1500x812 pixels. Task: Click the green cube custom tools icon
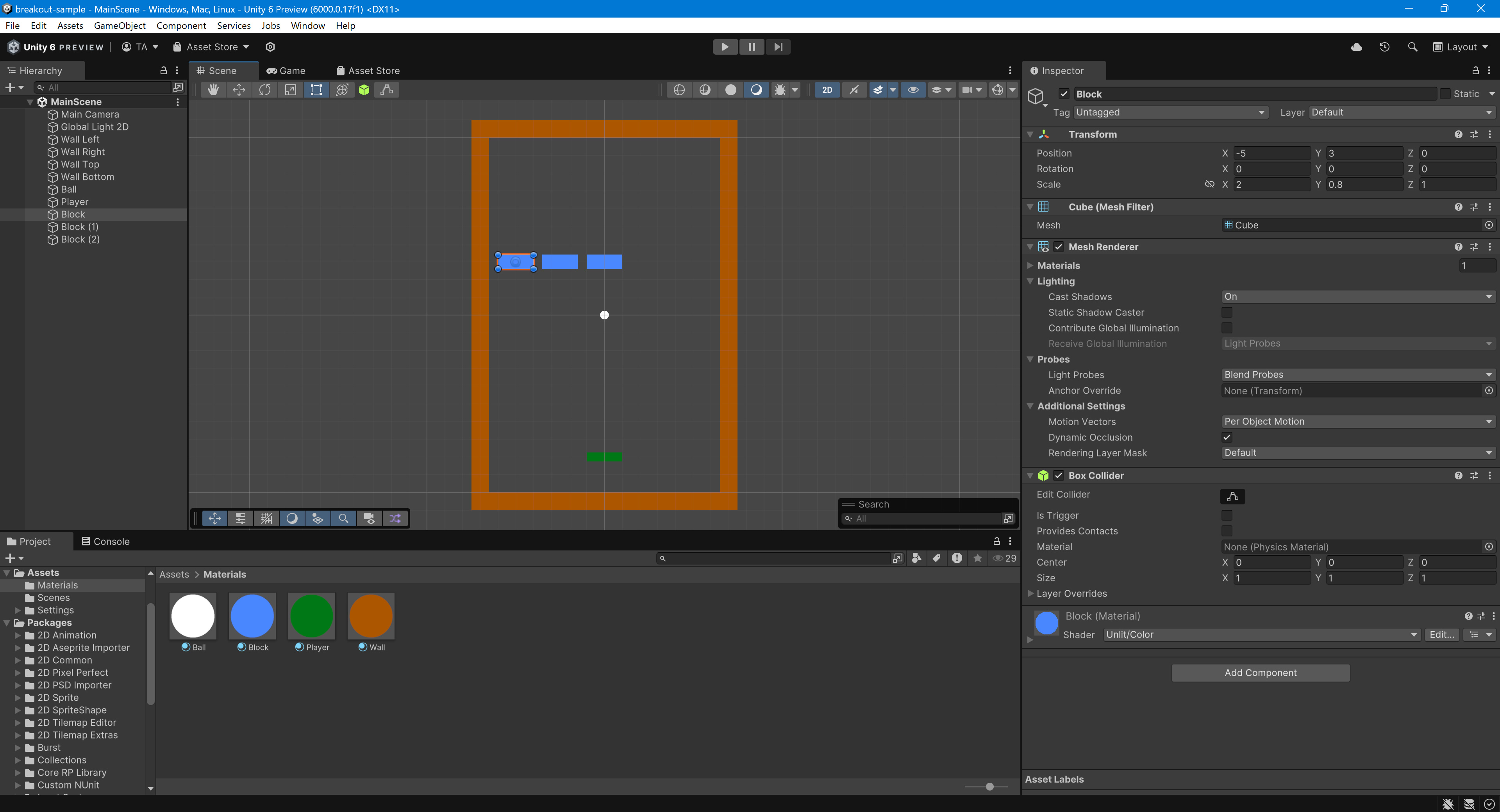pyautogui.click(x=364, y=90)
